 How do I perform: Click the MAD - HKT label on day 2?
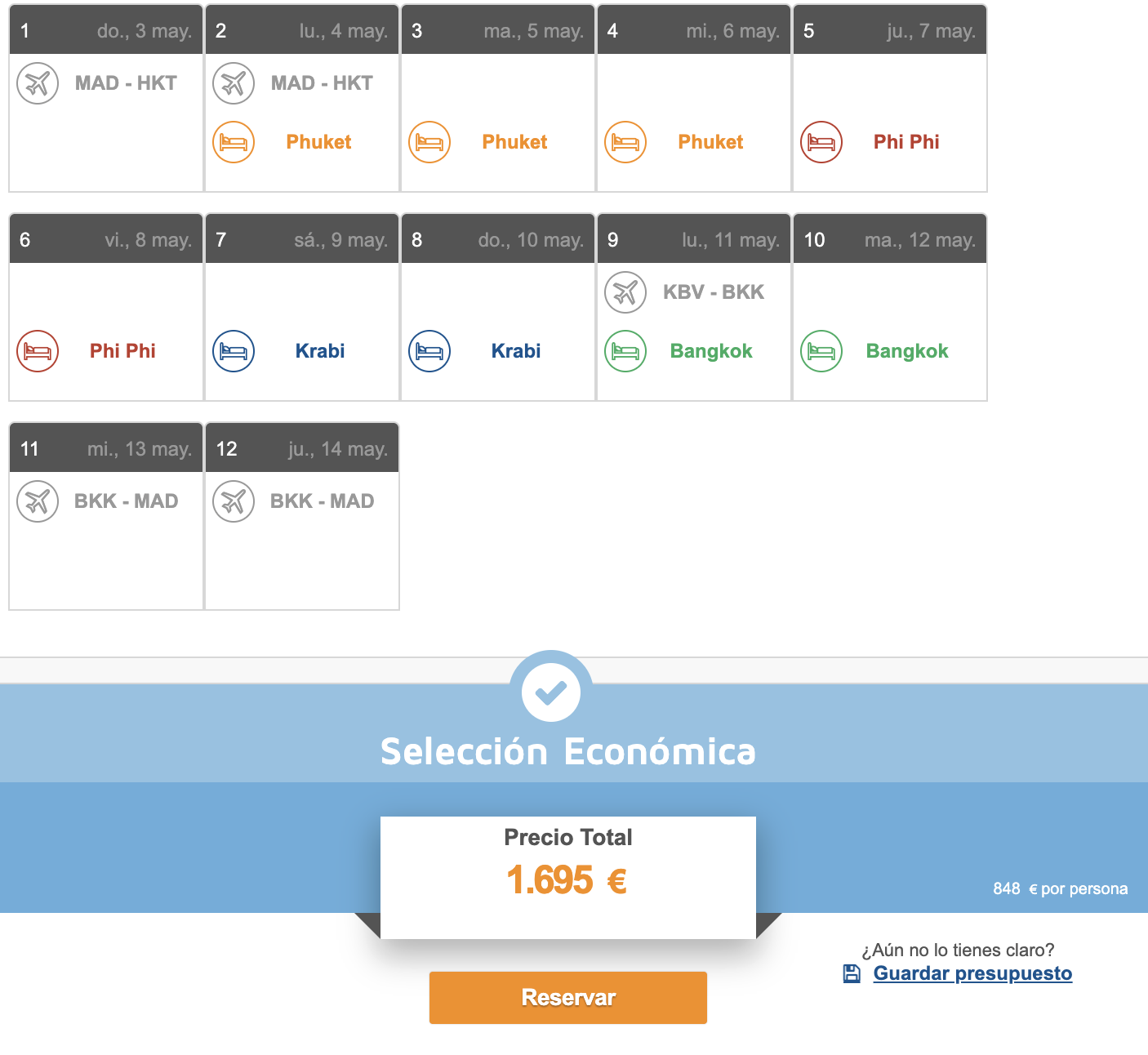322,83
